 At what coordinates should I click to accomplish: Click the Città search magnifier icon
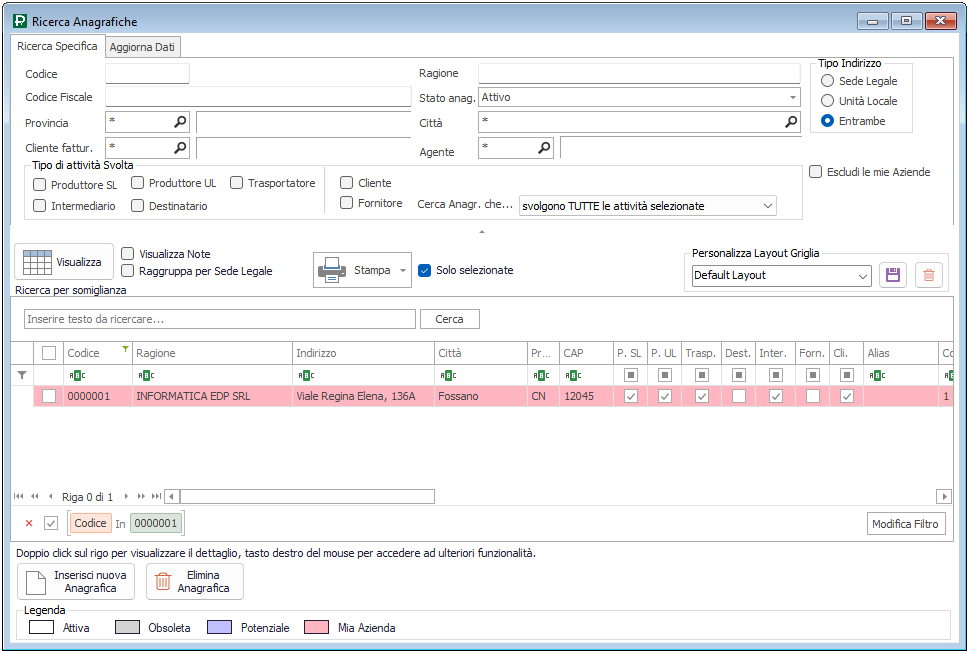(791, 122)
